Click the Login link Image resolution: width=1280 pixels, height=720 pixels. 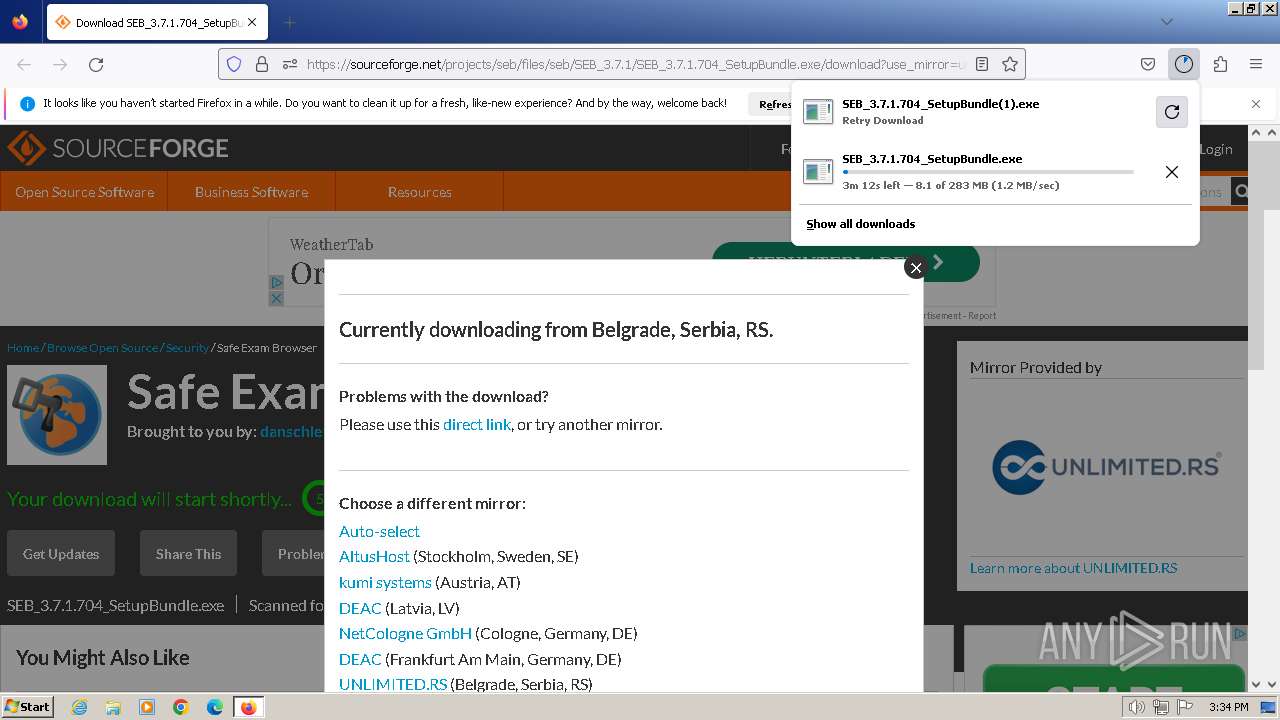pos(1216,149)
